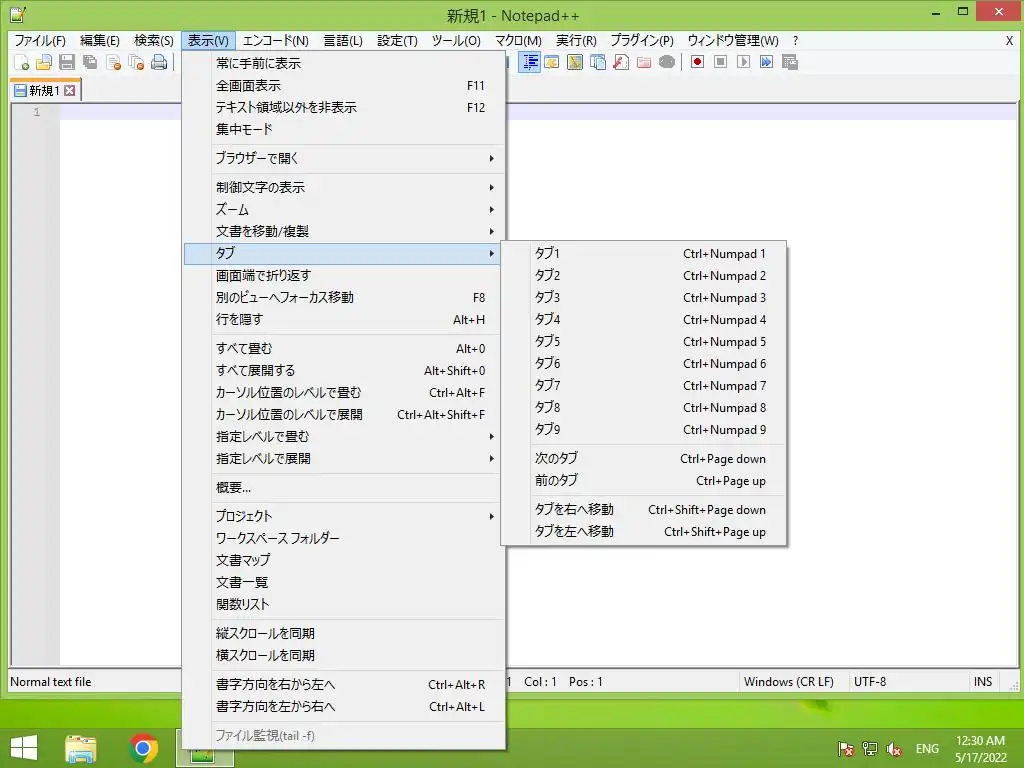Click the network tray icon

870,749
